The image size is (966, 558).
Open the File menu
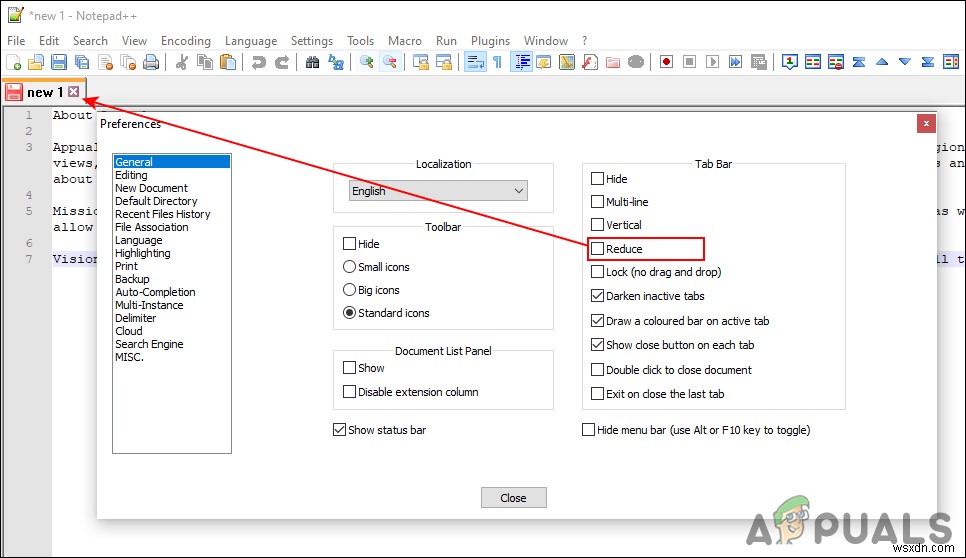[16, 41]
